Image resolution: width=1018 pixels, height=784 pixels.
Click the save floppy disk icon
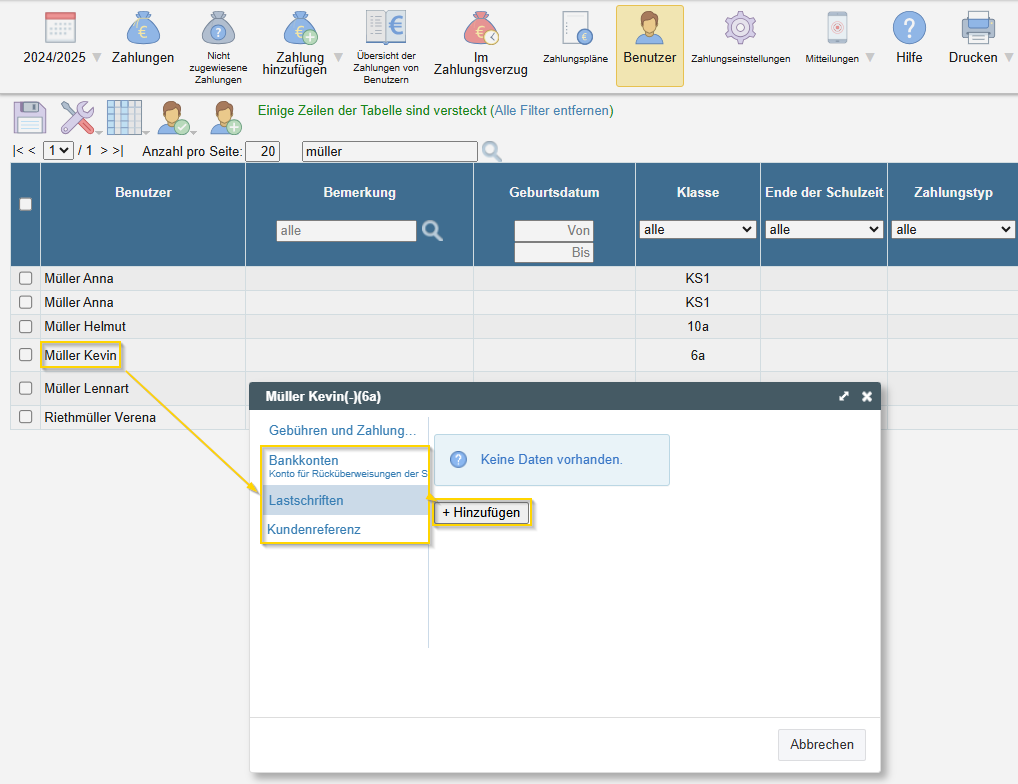click(x=30, y=117)
